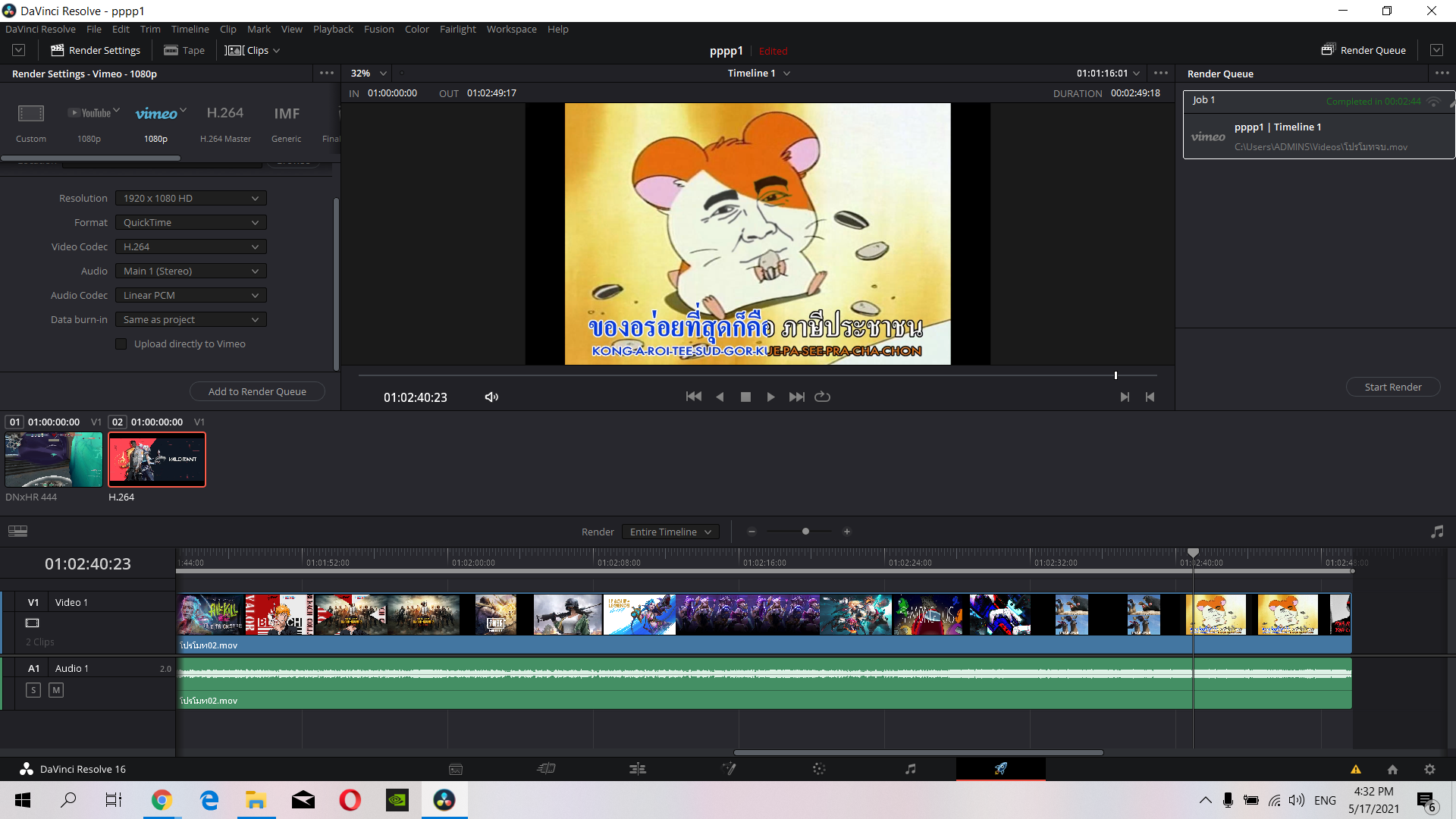This screenshot has height=819, width=1456.
Task: Select the Deliver page rocket icon
Action: tap(1001, 769)
